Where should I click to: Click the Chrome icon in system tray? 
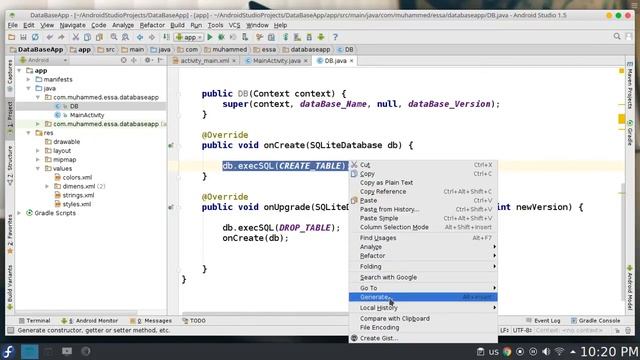(x=507, y=351)
